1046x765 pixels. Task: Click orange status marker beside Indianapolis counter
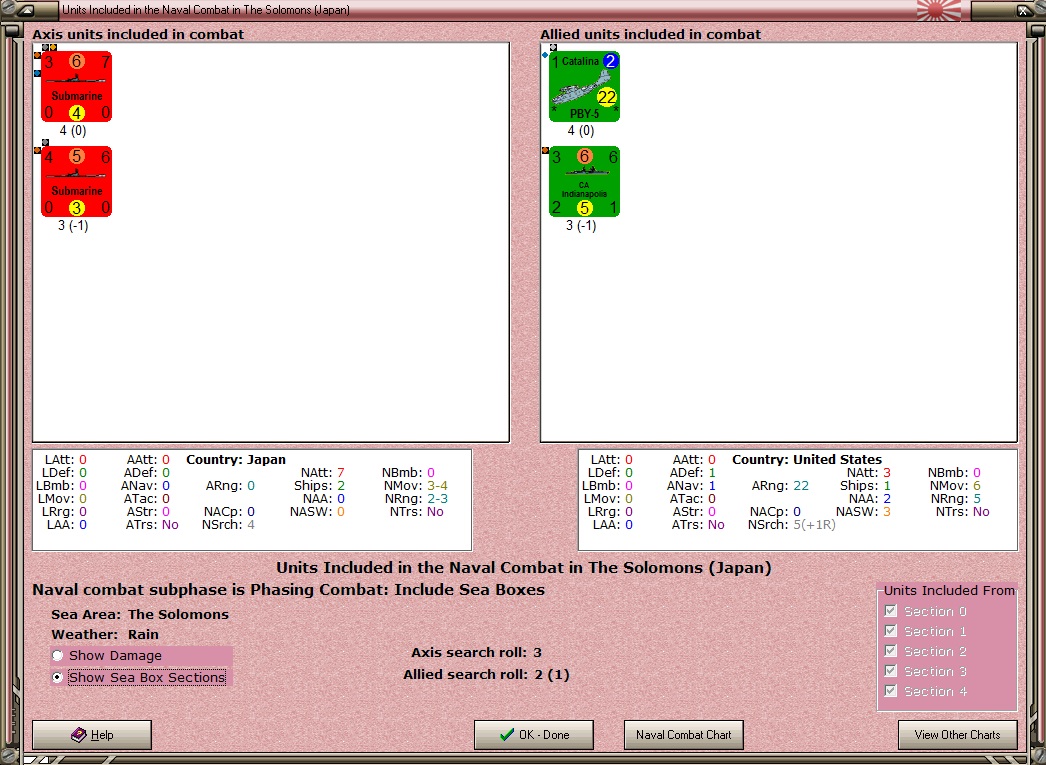[x=545, y=151]
